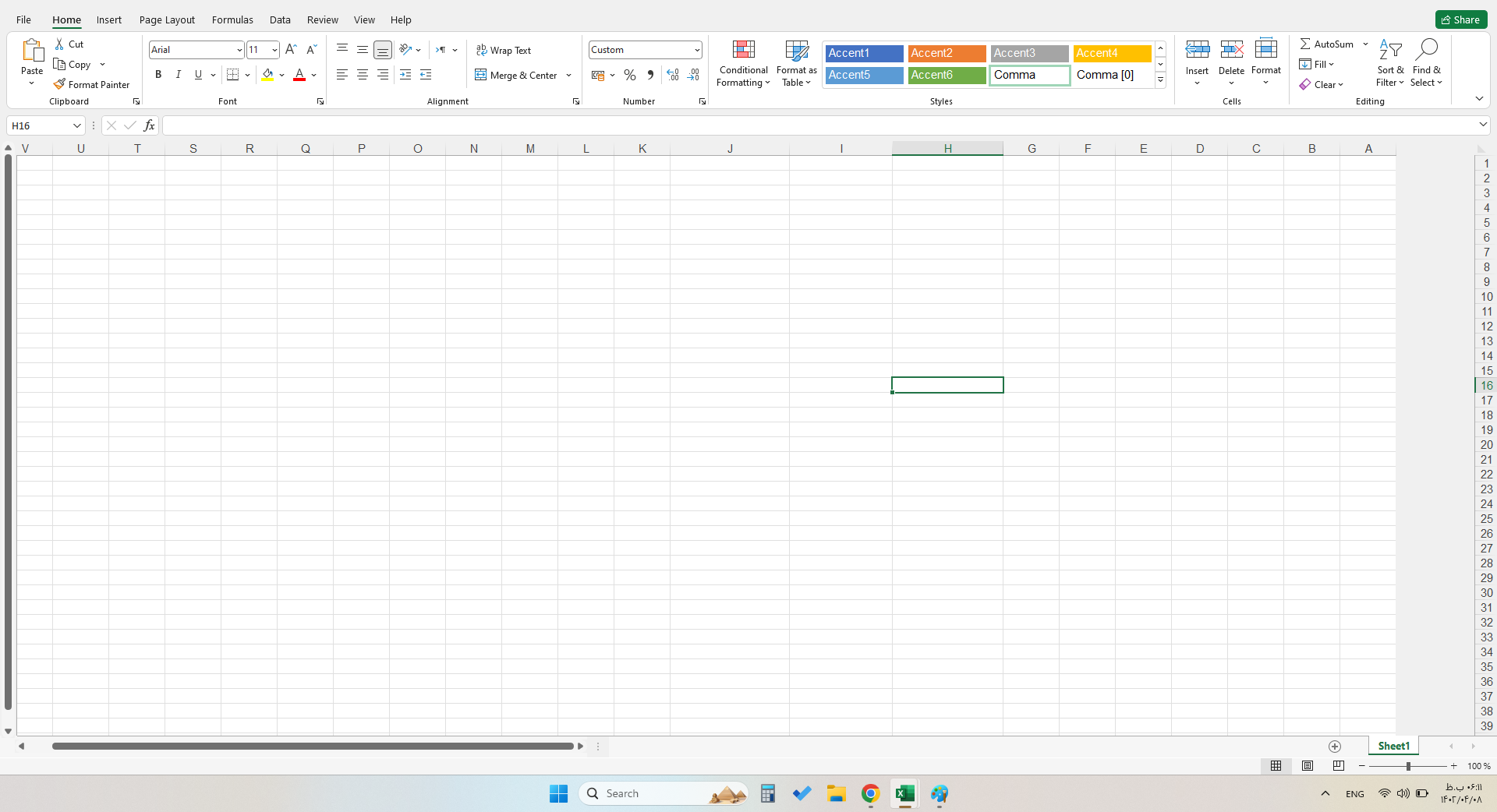Apply red font color icon

click(x=299, y=75)
